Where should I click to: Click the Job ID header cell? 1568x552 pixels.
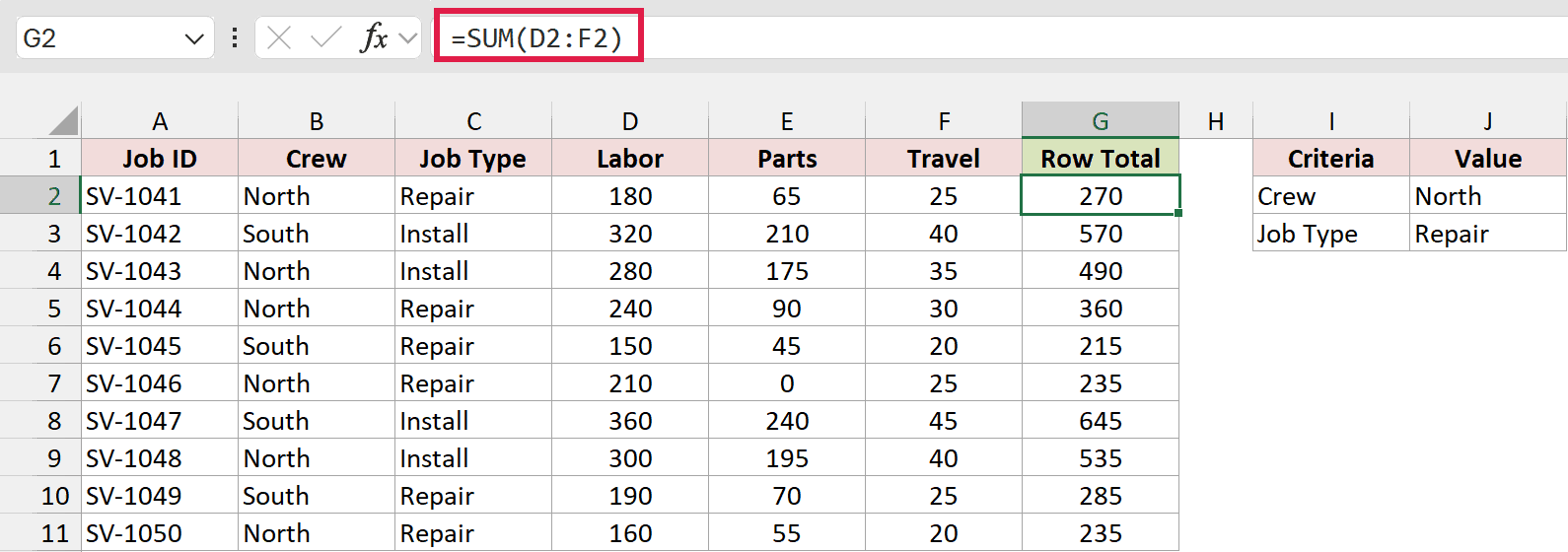[x=160, y=158]
